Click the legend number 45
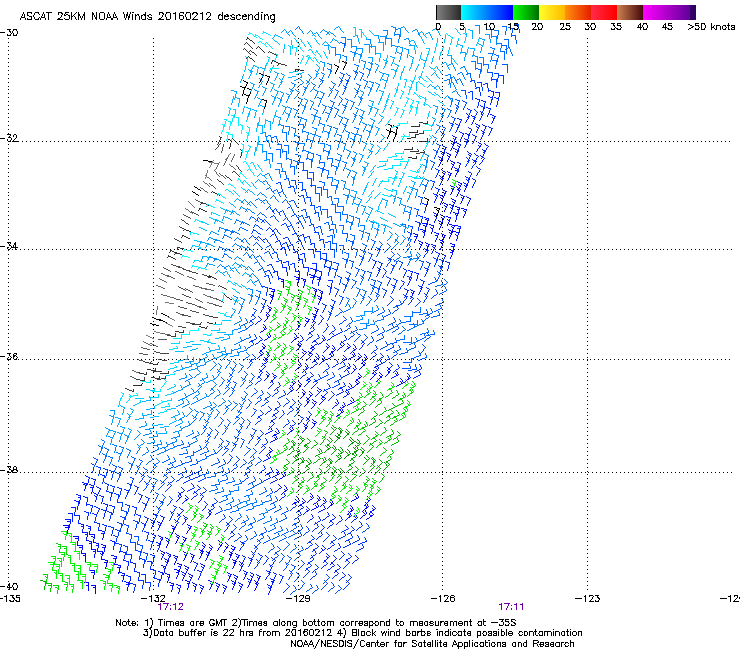This screenshot has height=650, width=740. [667, 27]
